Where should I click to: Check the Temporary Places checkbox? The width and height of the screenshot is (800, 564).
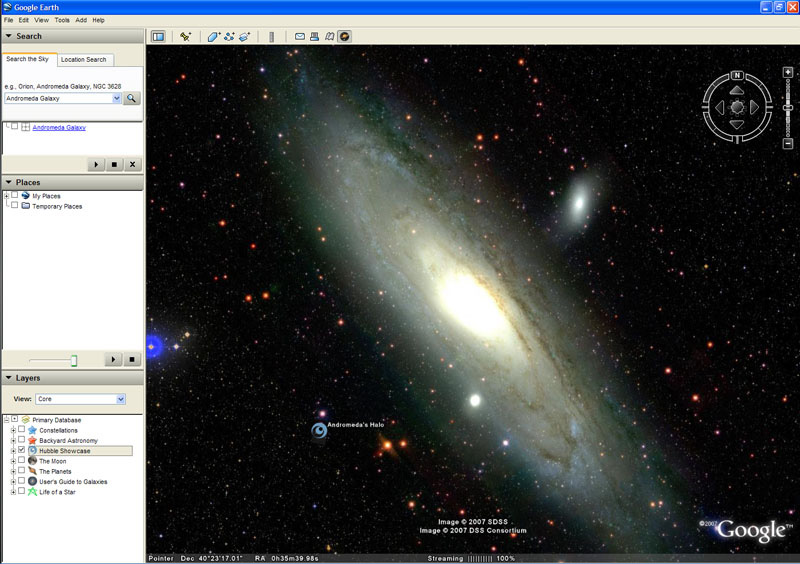click(14, 206)
